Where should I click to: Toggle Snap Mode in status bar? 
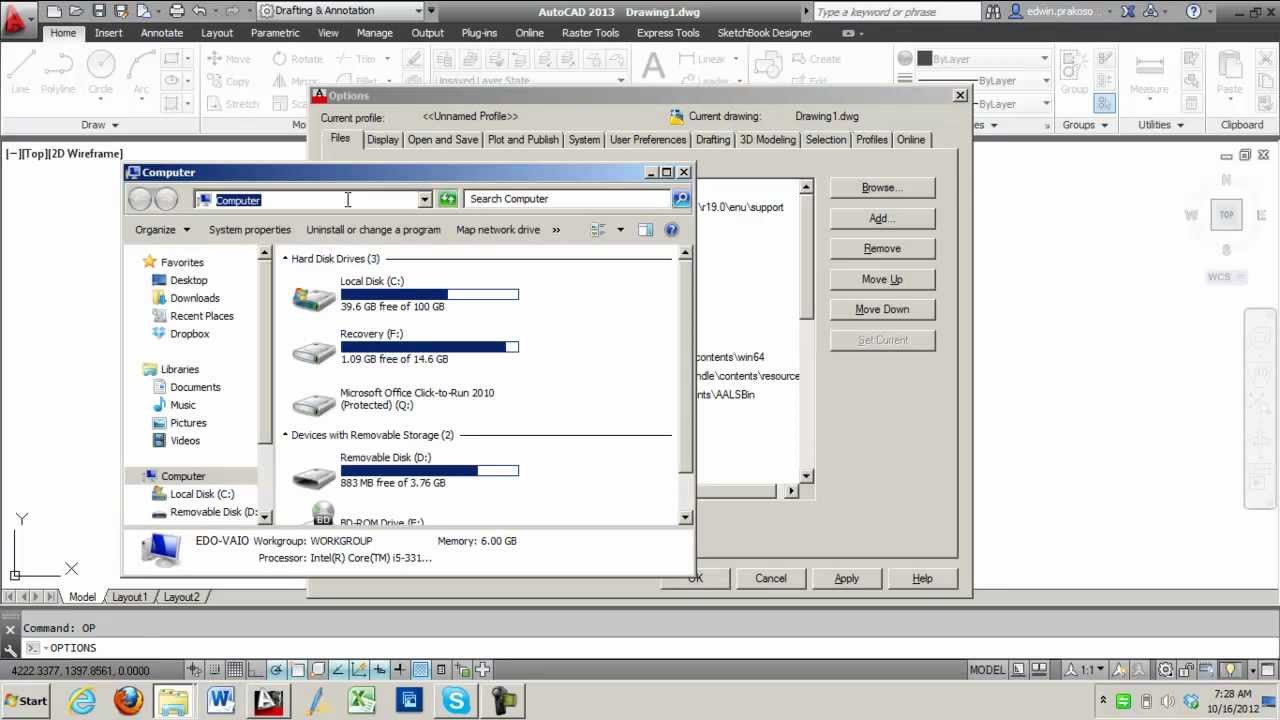[x=214, y=670]
